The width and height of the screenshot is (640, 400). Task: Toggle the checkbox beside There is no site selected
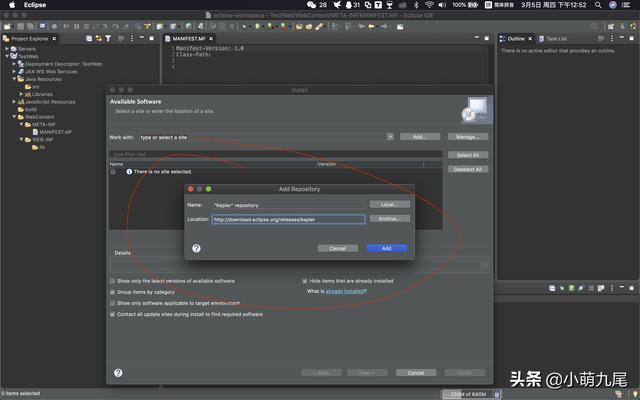pos(113,172)
